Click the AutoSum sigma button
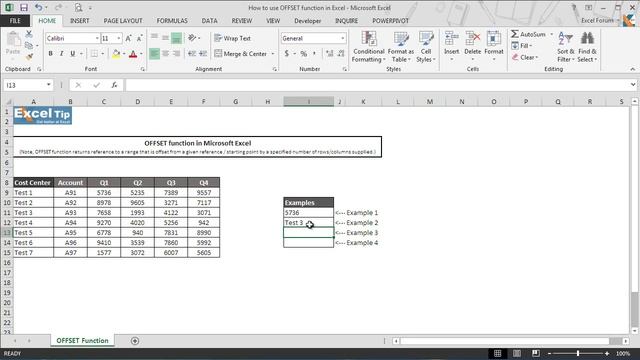The width and height of the screenshot is (640, 360). coord(528,34)
